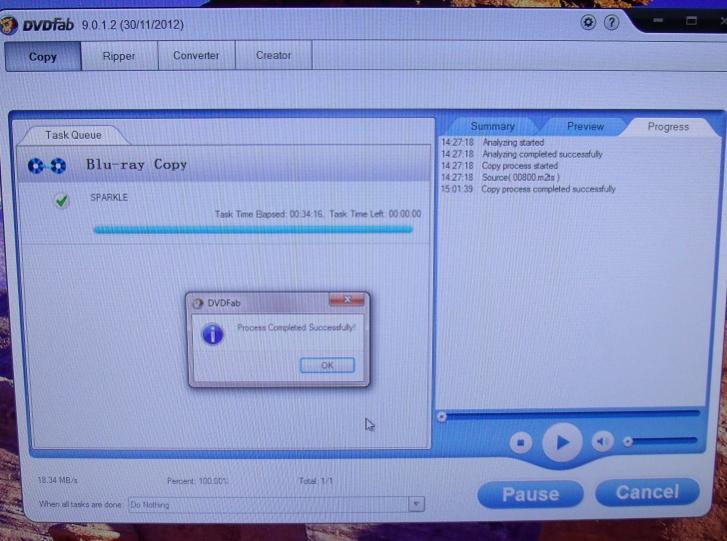Click the Blu-ray Copy header text
The width and height of the screenshot is (727, 541).
(x=136, y=165)
